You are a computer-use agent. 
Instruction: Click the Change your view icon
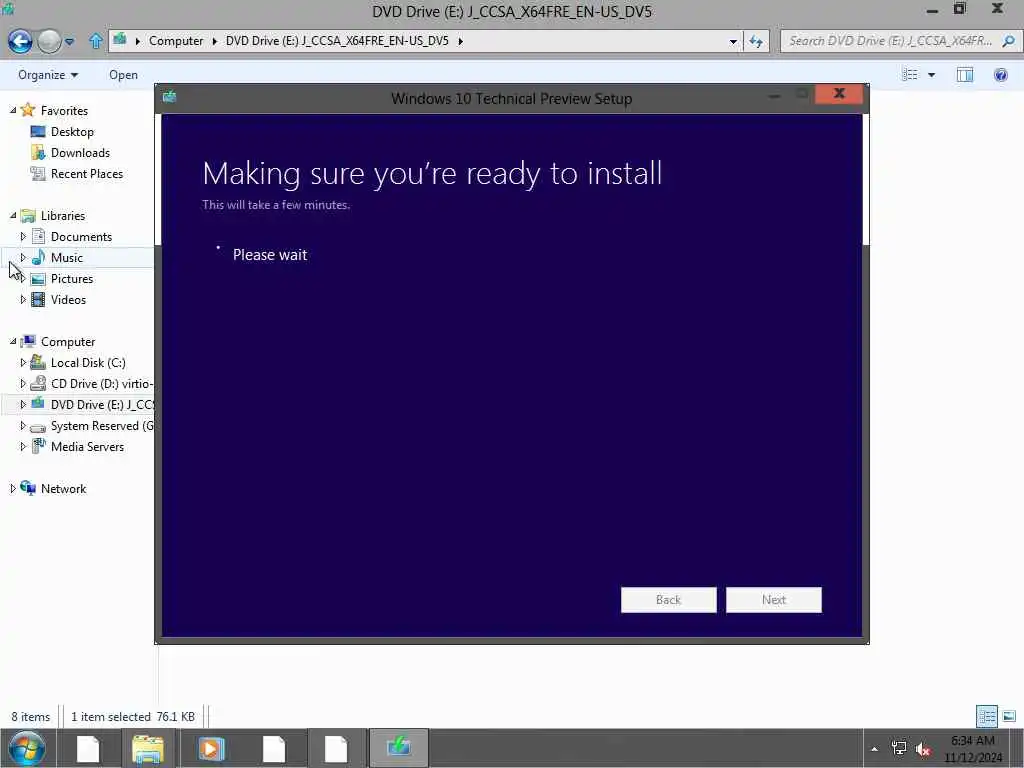pyautogui.click(x=910, y=74)
